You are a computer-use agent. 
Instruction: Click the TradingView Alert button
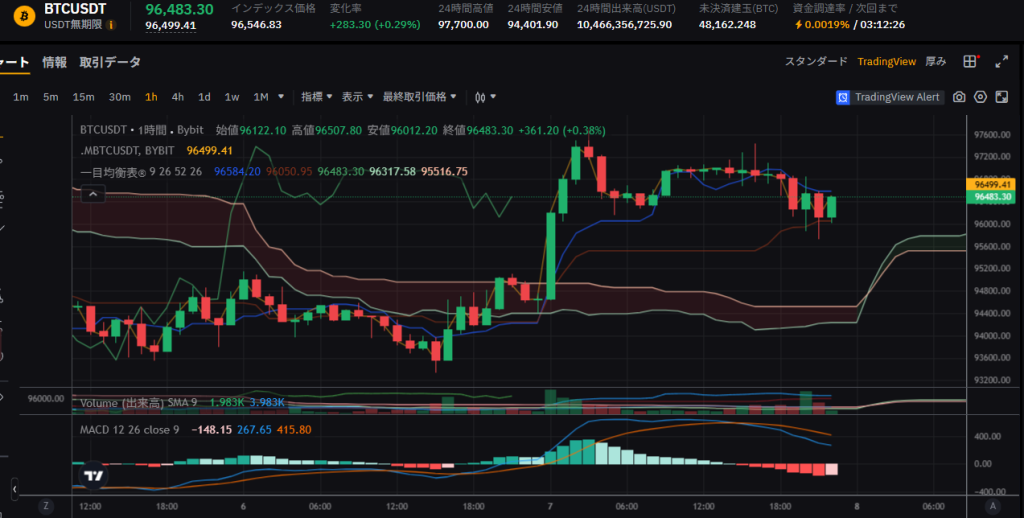[889, 97]
